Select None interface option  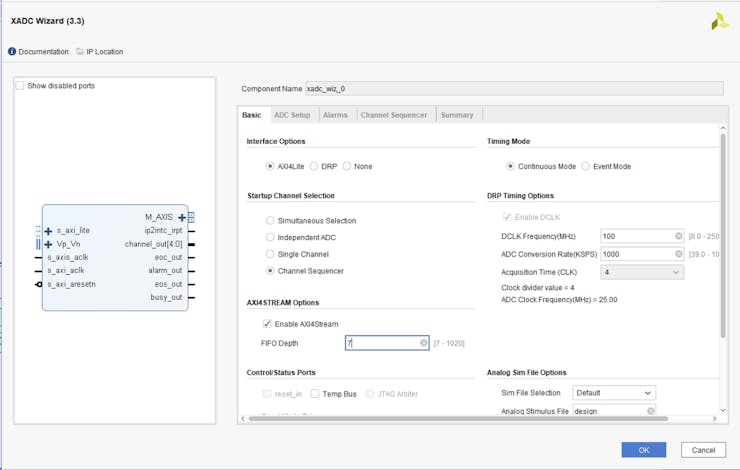[346, 166]
